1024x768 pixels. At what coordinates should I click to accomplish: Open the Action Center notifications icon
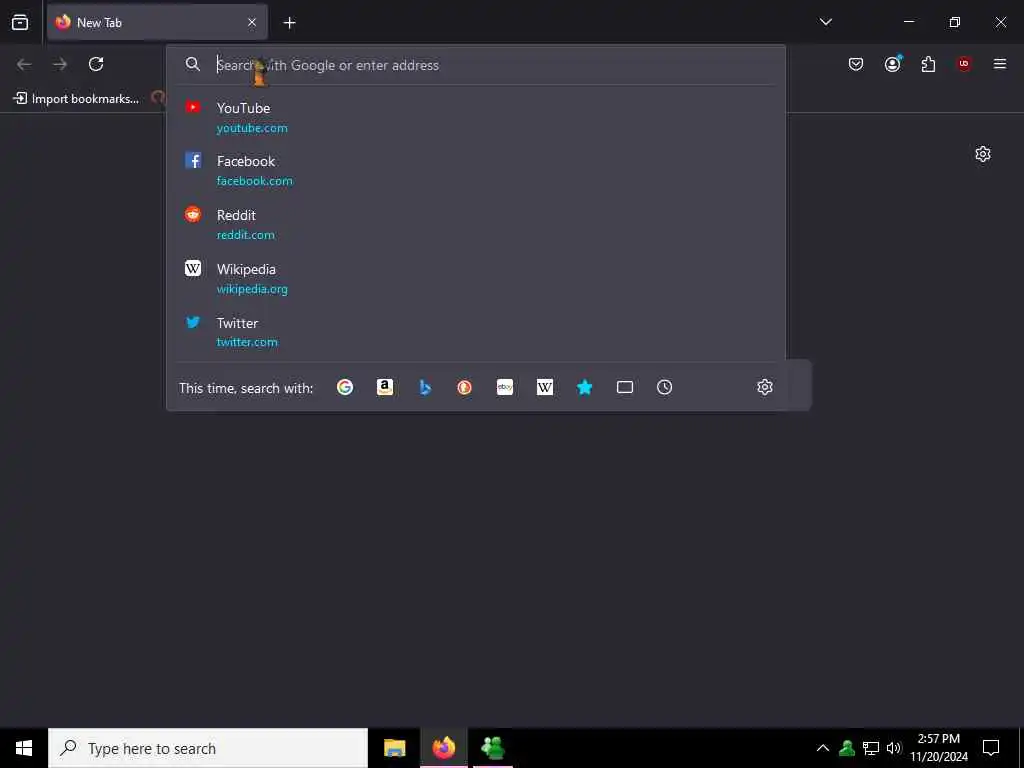(x=991, y=748)
